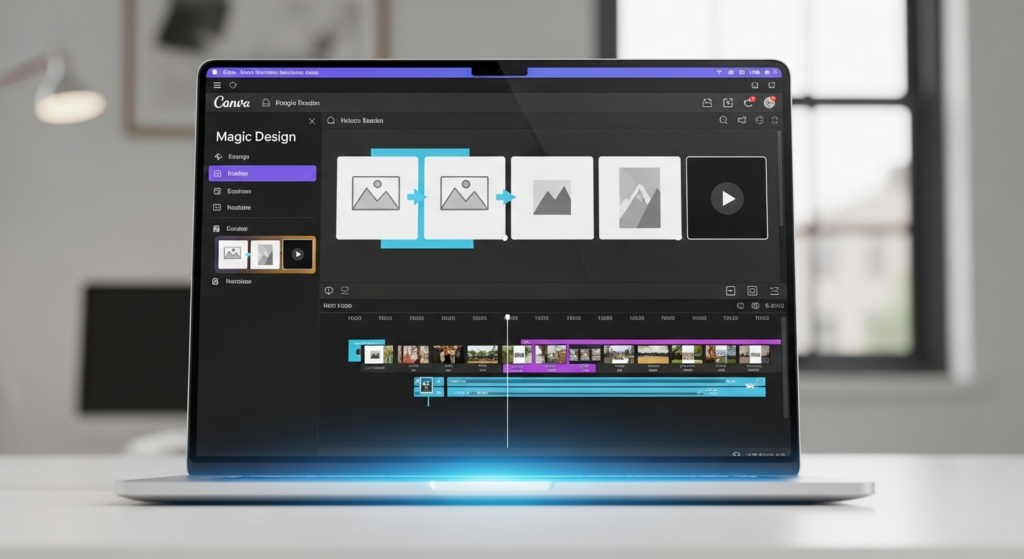Image resolution: width=1024 pixels, height=559 pixels.
Task: Choose the orange-bordered template thumbnail in sidebar
Action: (x=265, y=254)
